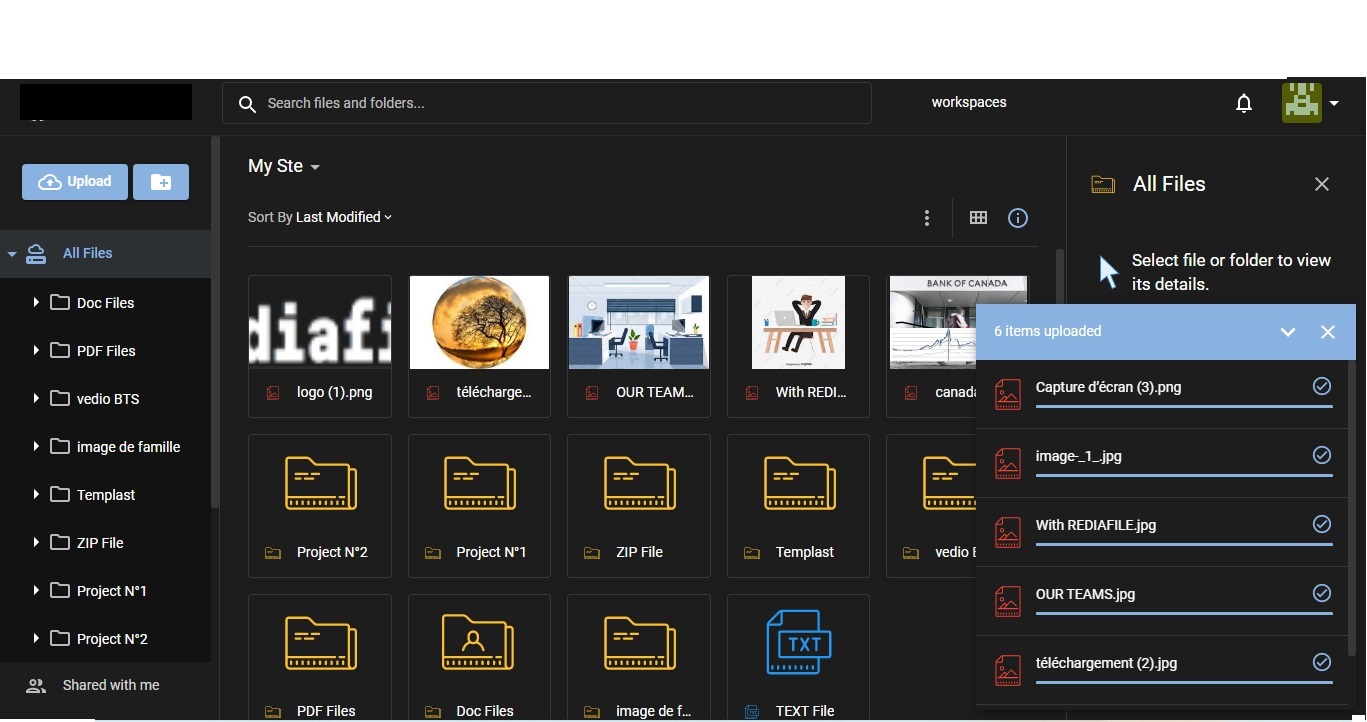The image size is (1367, 722).
Task: Click the Project N°2 folder icon in grid
Action: [320, 484]
